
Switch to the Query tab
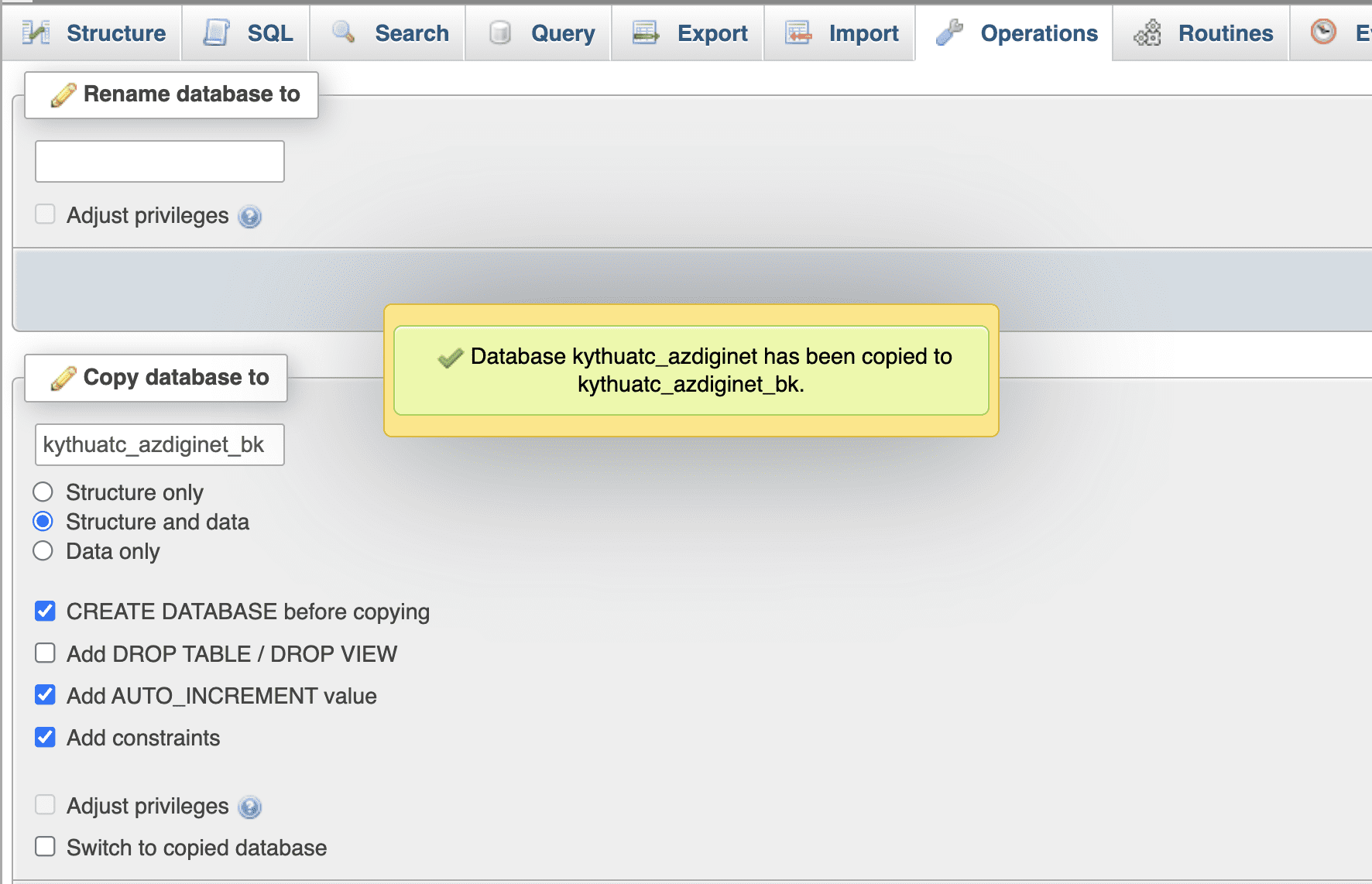(537, 33)
